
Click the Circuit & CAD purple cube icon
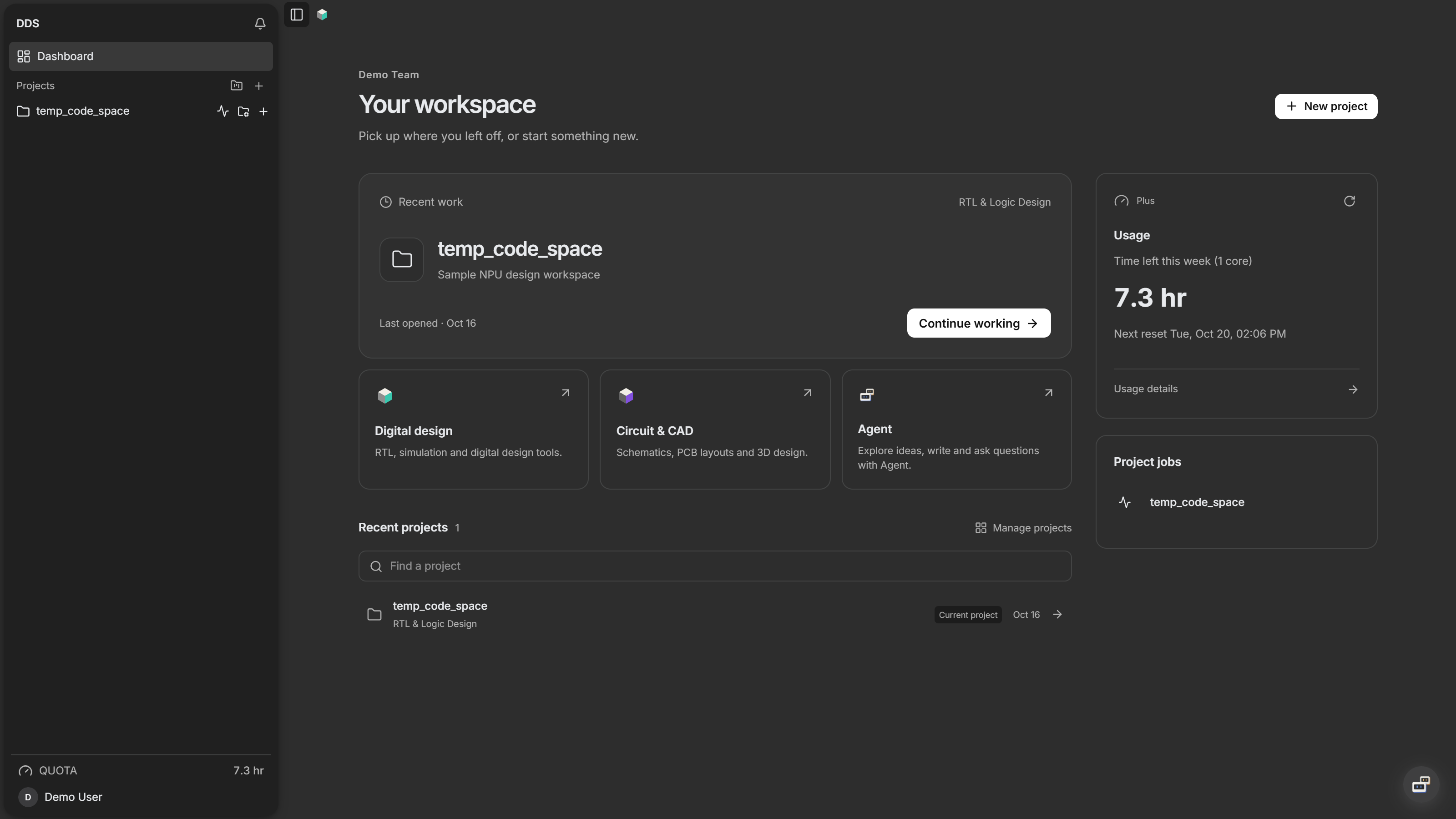pyautogui.click(x=626, y=396)
